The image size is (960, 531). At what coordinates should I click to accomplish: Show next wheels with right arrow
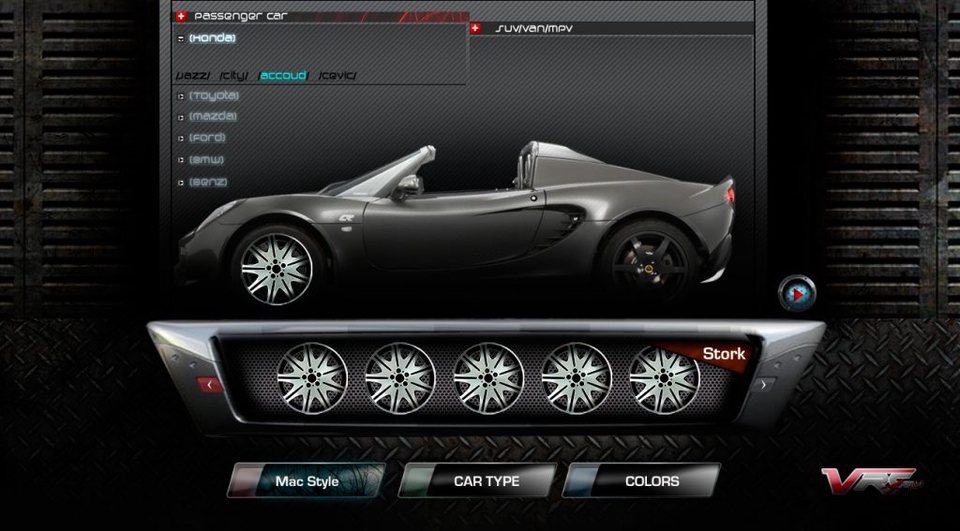tap(763, 385)
